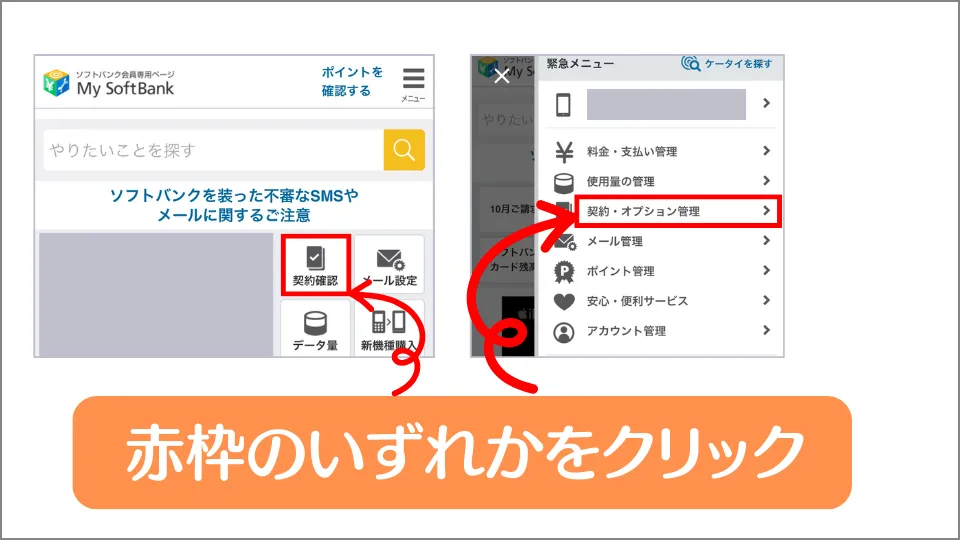
Task: Click the ケータイを探す link
Action: click(738, 64)
